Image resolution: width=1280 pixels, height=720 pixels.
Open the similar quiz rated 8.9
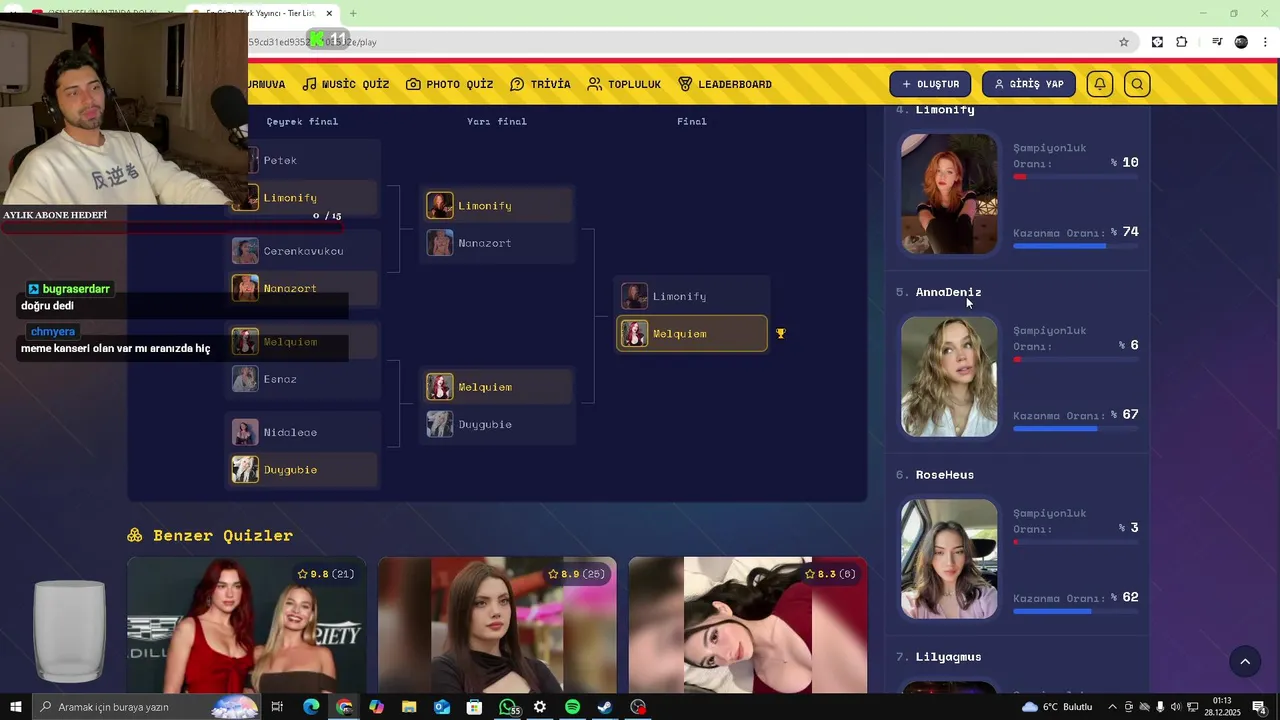pos(497,625)
